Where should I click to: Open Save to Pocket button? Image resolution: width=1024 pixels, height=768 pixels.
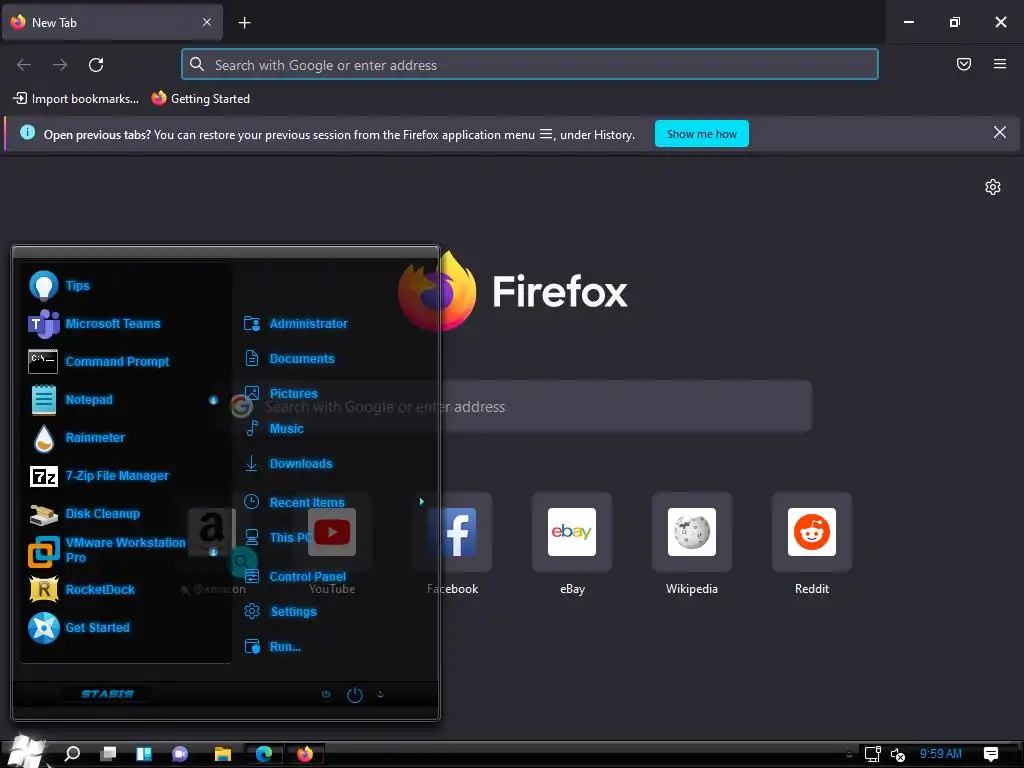click(x=964, y=64)
